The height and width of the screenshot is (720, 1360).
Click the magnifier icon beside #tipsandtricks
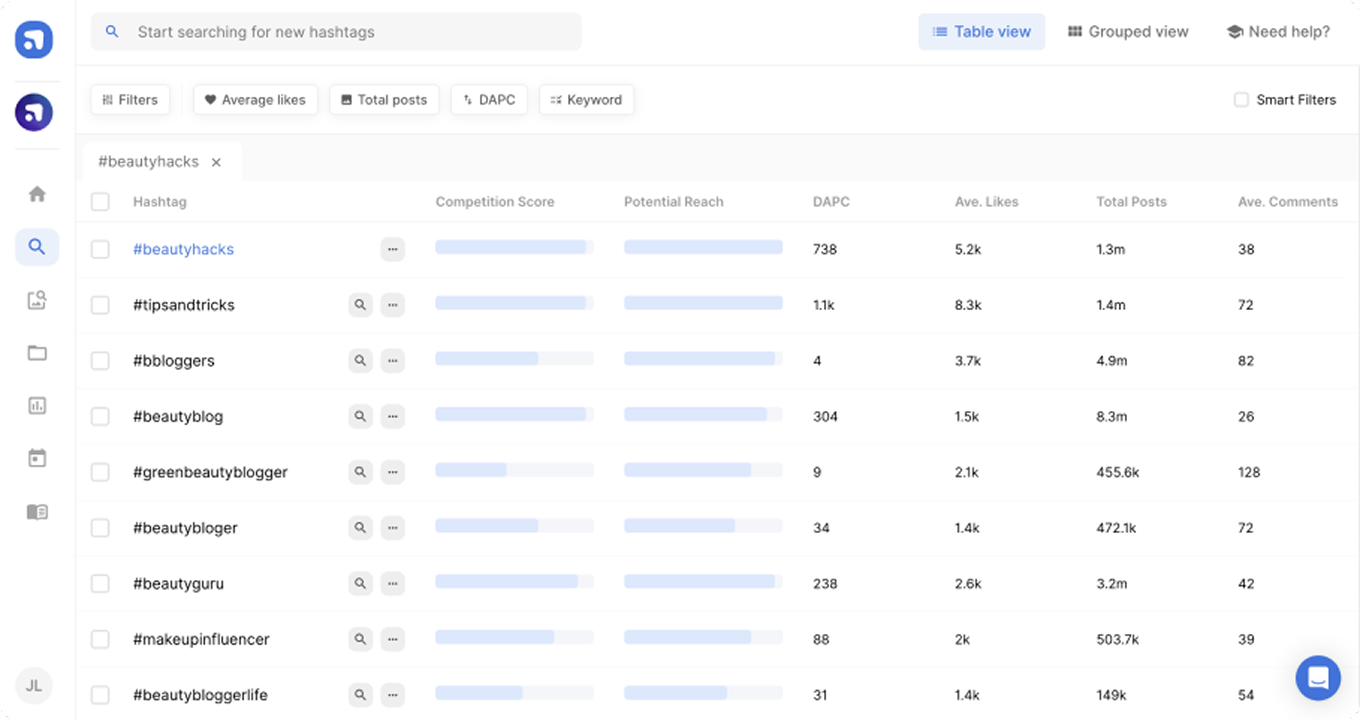pos(360,305)
